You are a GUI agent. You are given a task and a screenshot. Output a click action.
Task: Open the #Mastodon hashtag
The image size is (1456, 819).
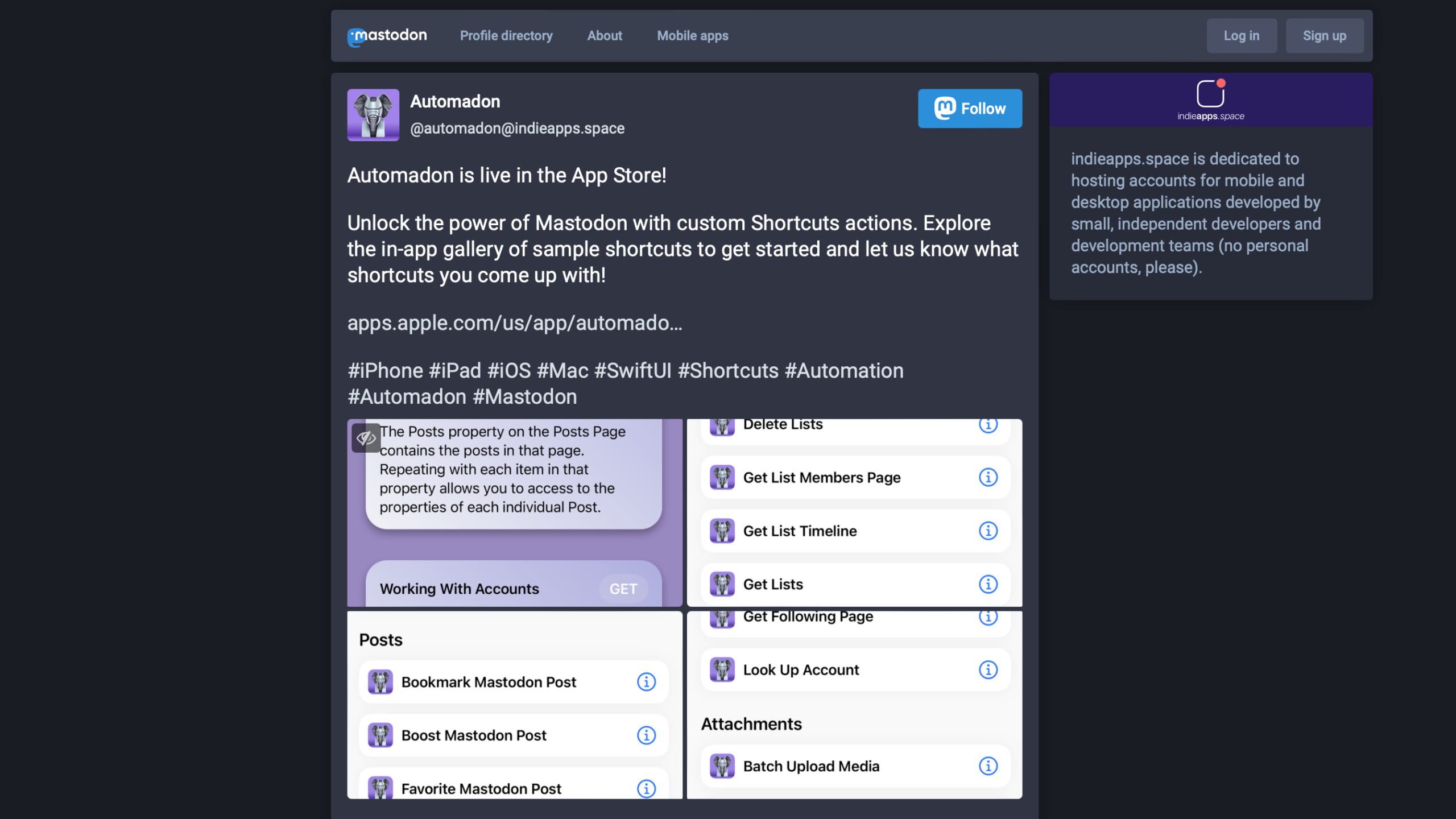tap(524, 397)
